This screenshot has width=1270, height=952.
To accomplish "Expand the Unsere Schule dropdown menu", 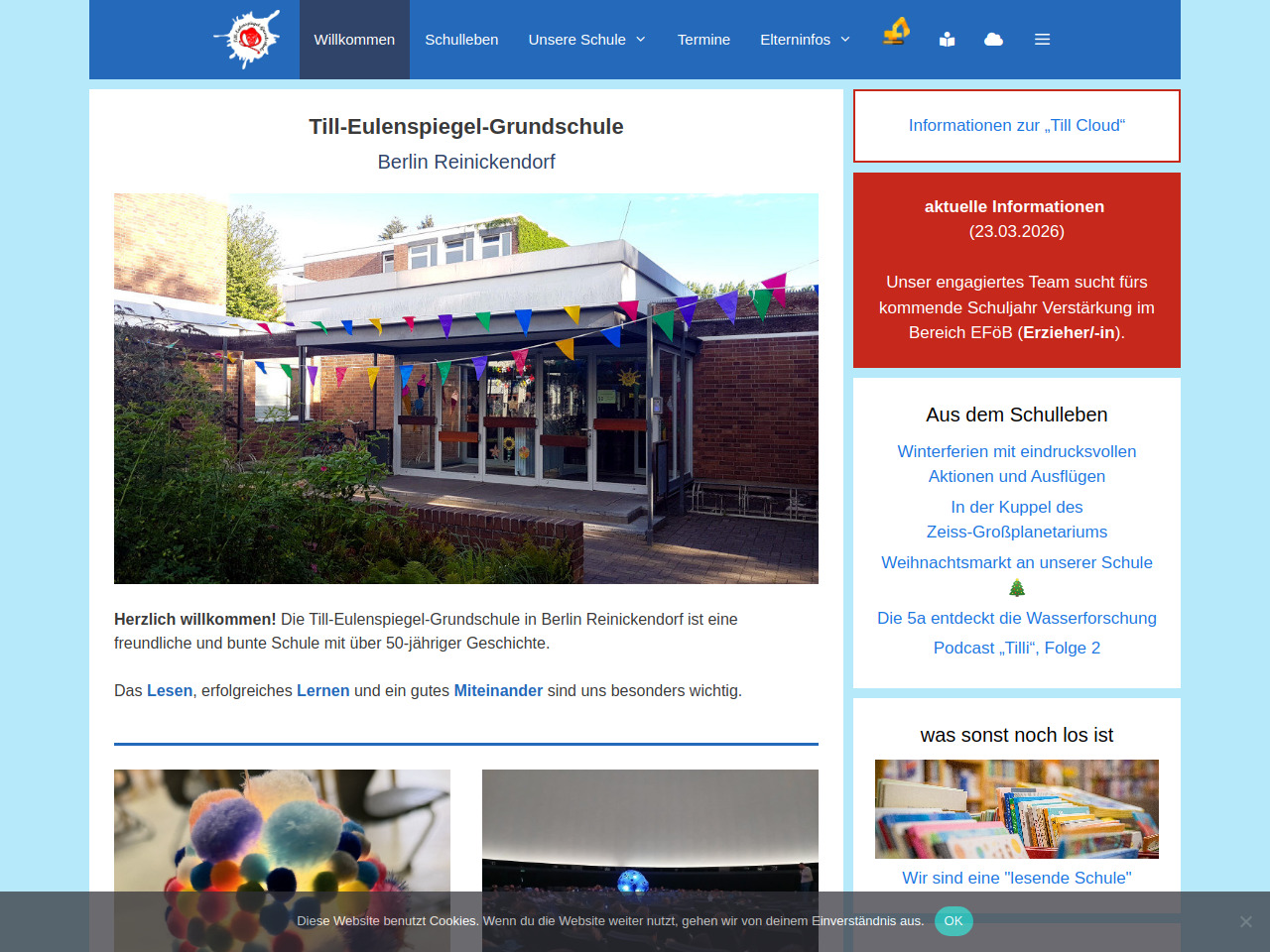I will pyautogui.click(x=586, y=40).
